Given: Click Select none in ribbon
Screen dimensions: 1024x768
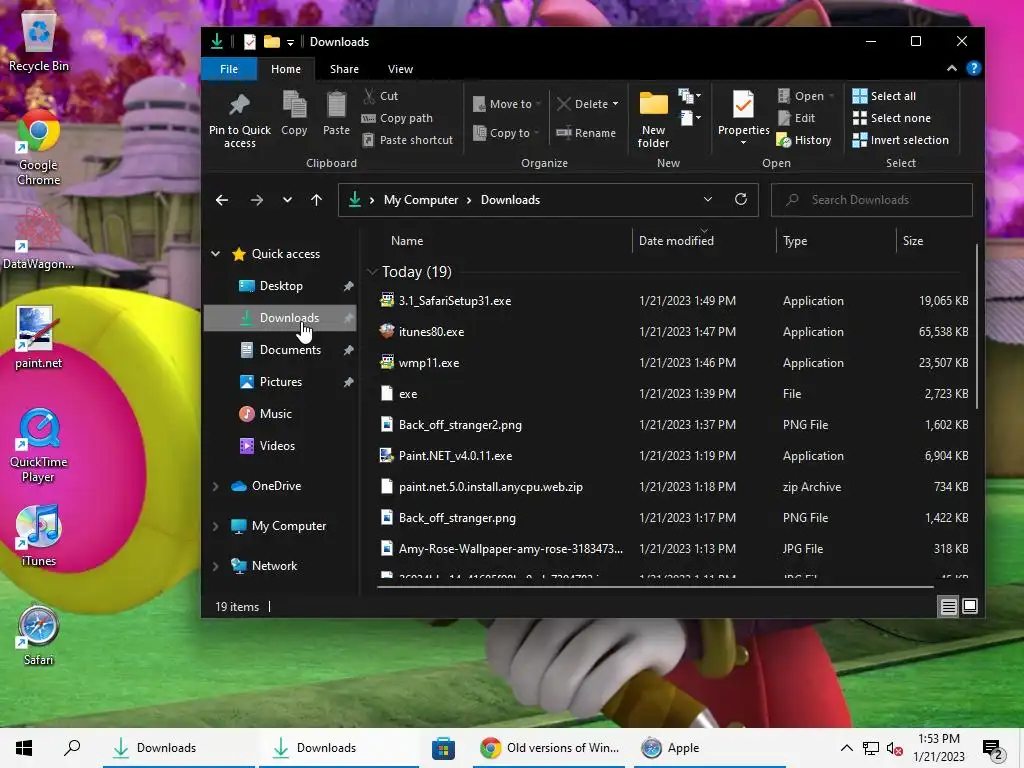Looking at the screenshot, I should 891,118.
